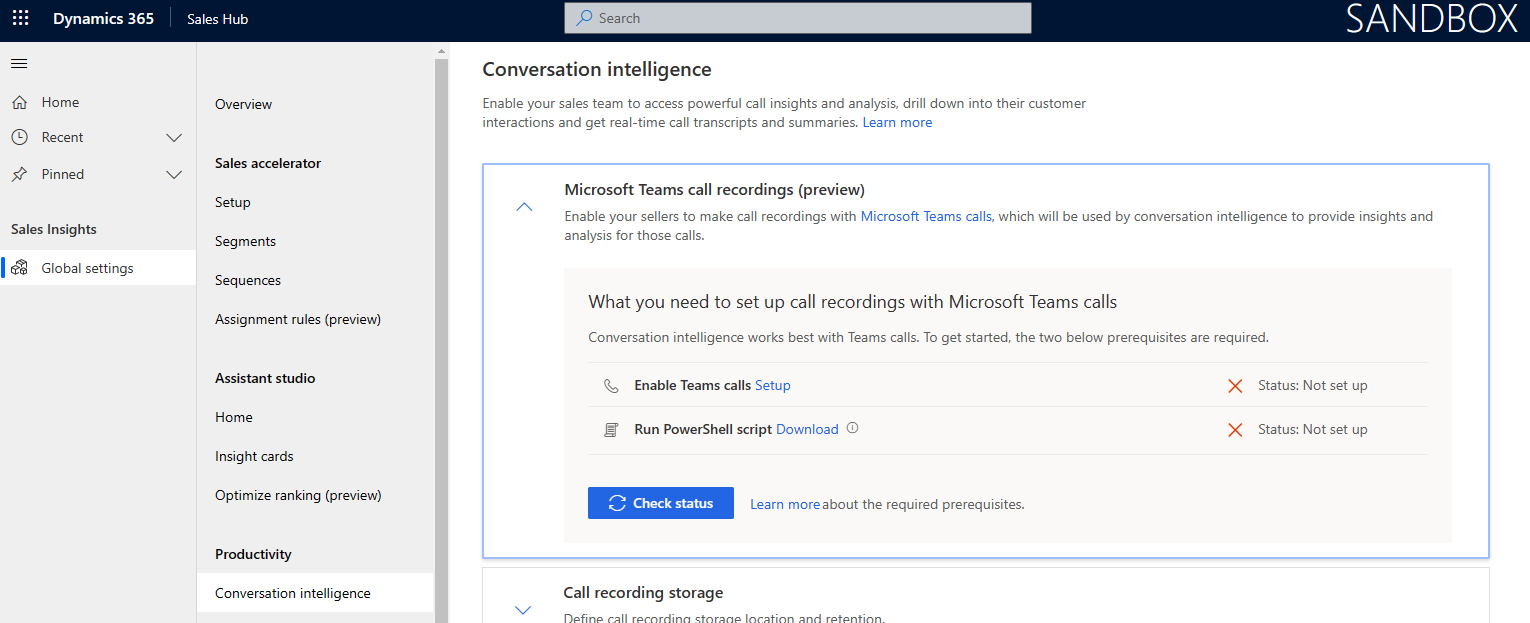Screen dimensions: 1530x623
Task: Click the Sales accelerator group heading
Action: tap(268, 163)
